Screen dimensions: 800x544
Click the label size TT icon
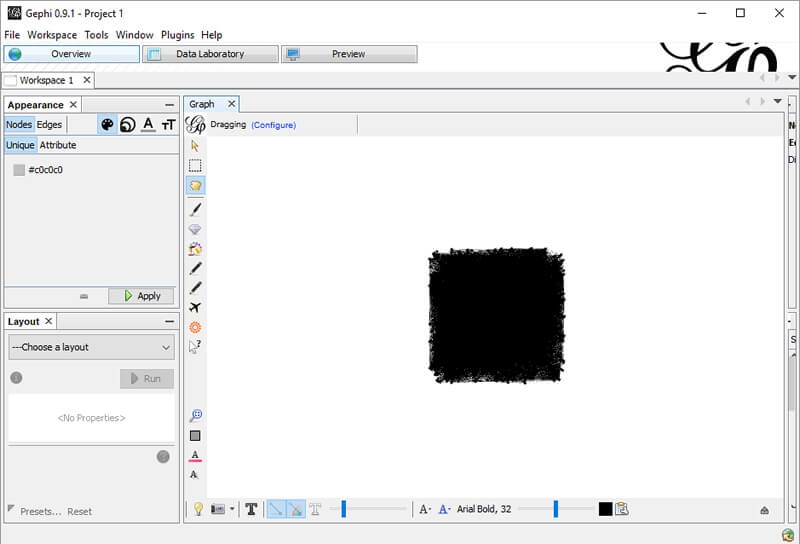(x=168, y=125)
